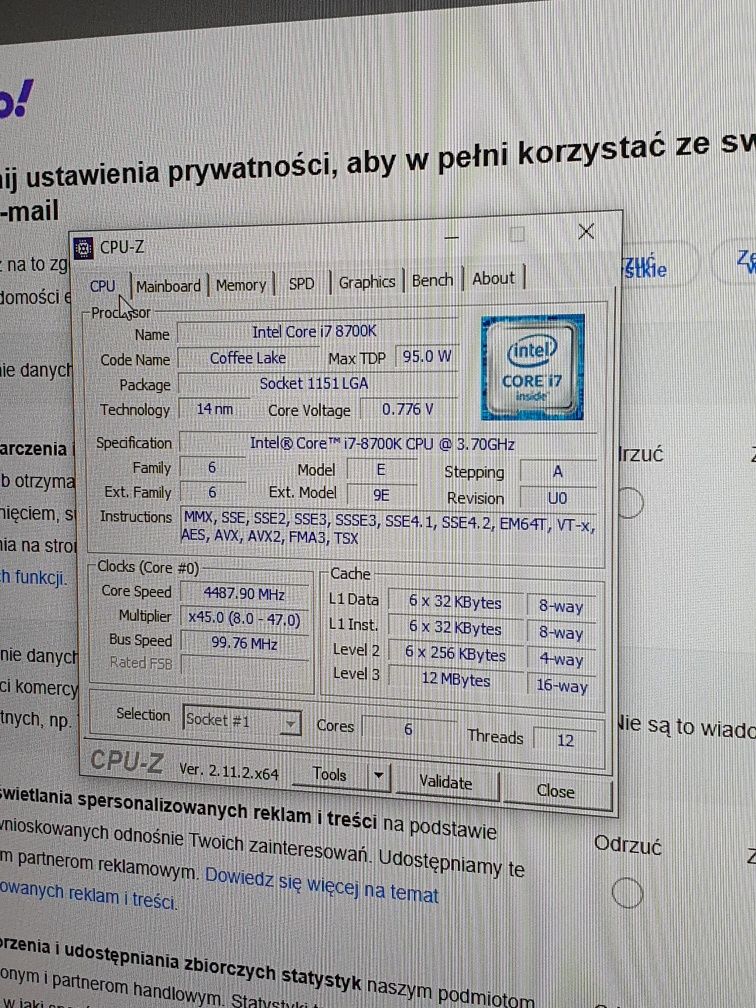Click the empty Rated FSB field
This screenshot has height=1008, width=756.
[245, 665]
